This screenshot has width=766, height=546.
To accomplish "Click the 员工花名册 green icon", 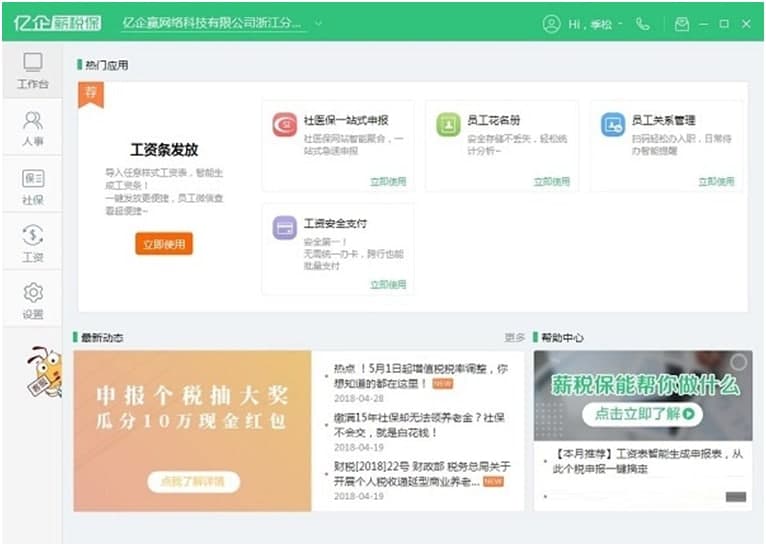I will (448, 125).
